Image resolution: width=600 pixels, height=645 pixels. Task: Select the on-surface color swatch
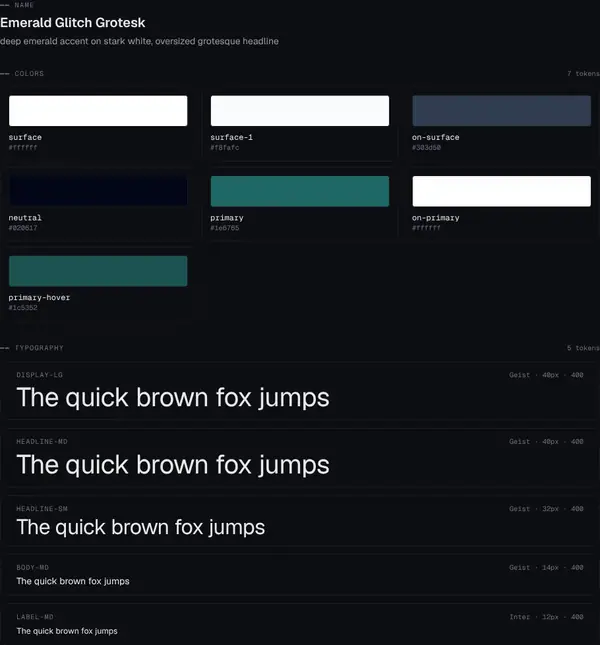pyautogui.click(x=502, y=111)
